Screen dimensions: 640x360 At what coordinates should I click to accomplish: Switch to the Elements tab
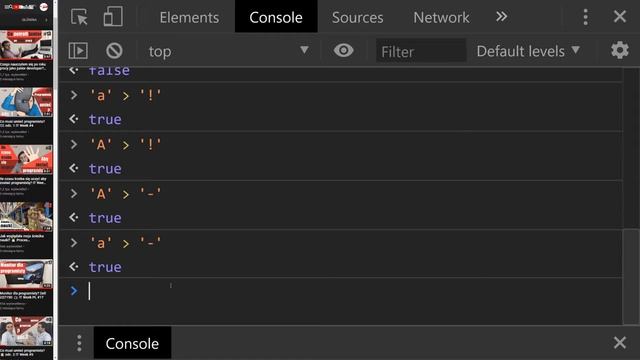click(x=189, y=17)
